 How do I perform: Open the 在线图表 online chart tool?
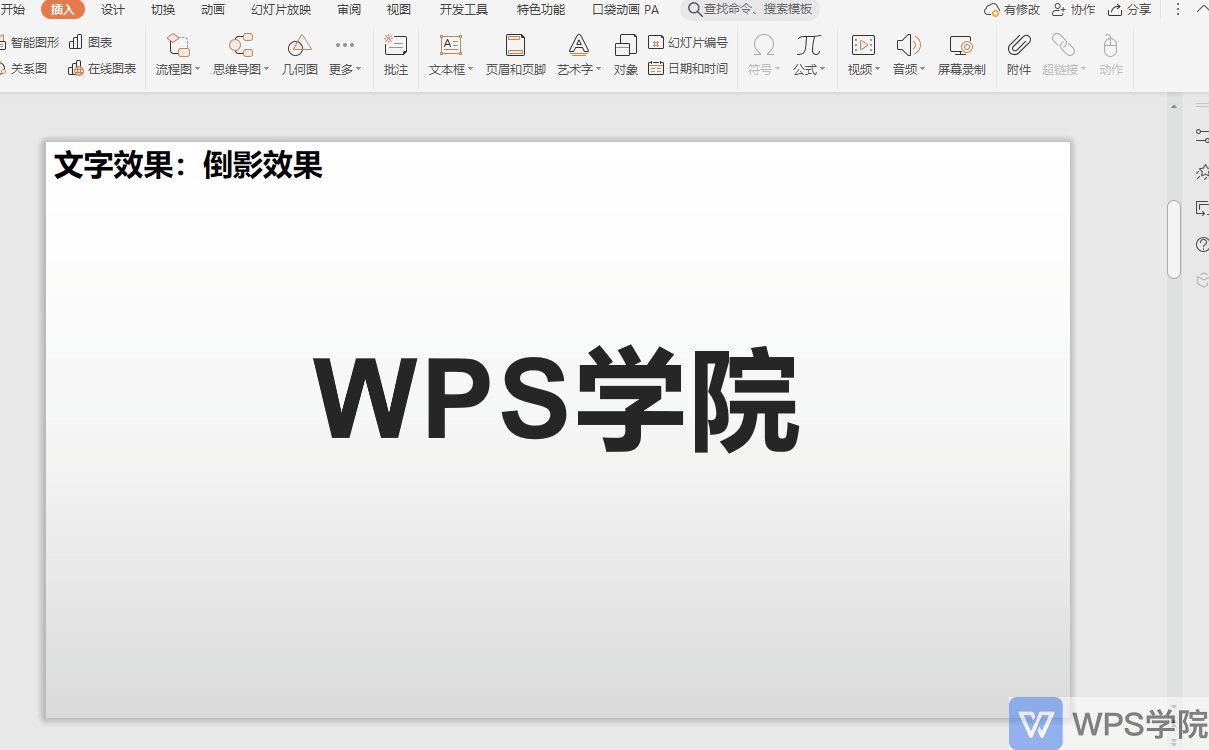pyautogui.click(x=102, y=69)
